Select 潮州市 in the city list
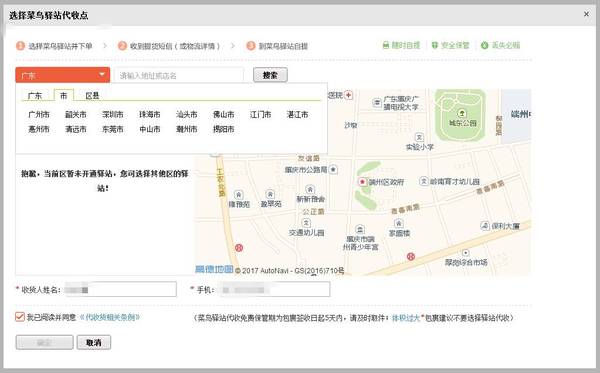This screenshot has width=600, height=373. pos(187,129)
